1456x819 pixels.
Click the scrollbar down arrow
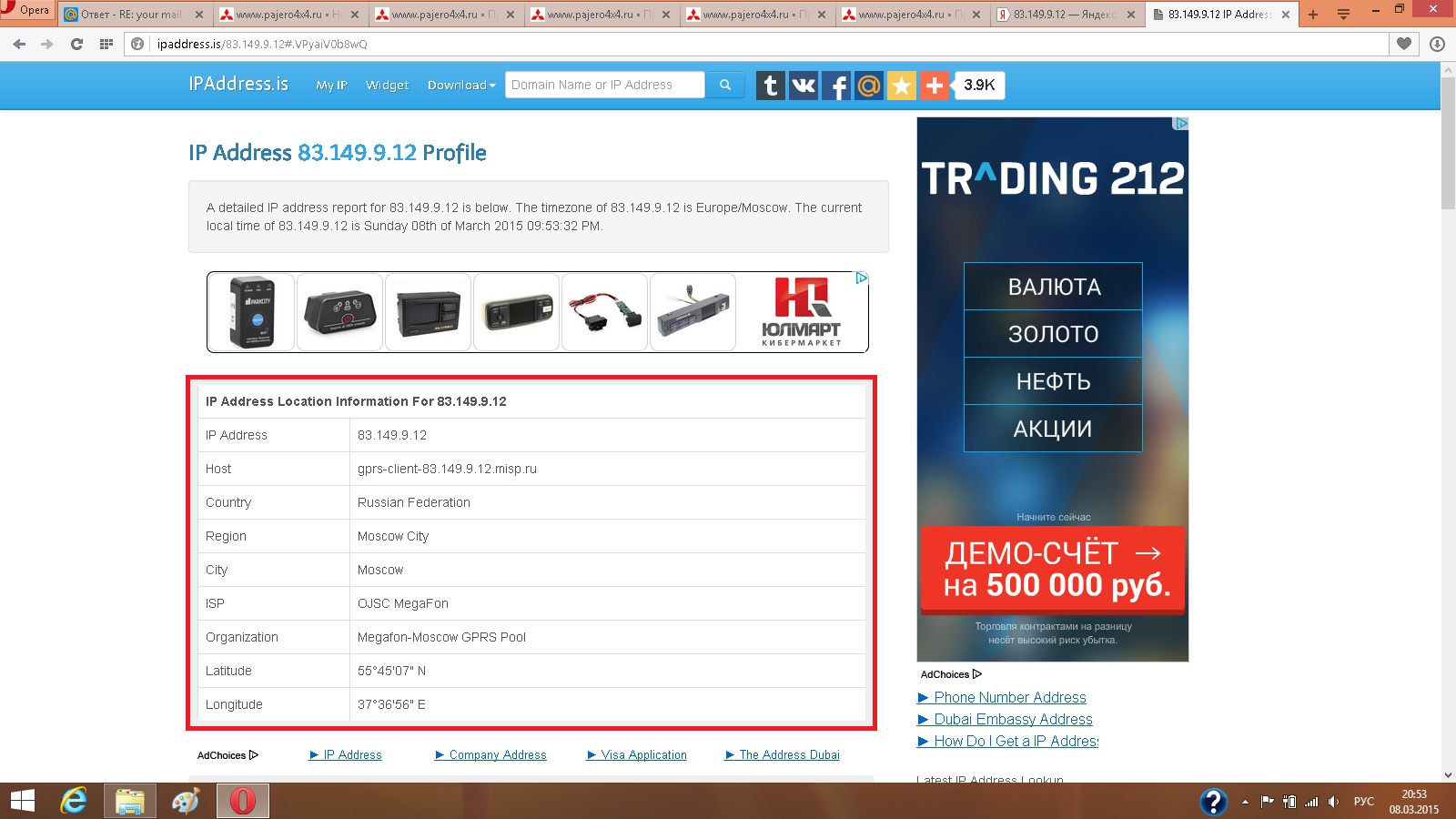tap(1448, 775)
